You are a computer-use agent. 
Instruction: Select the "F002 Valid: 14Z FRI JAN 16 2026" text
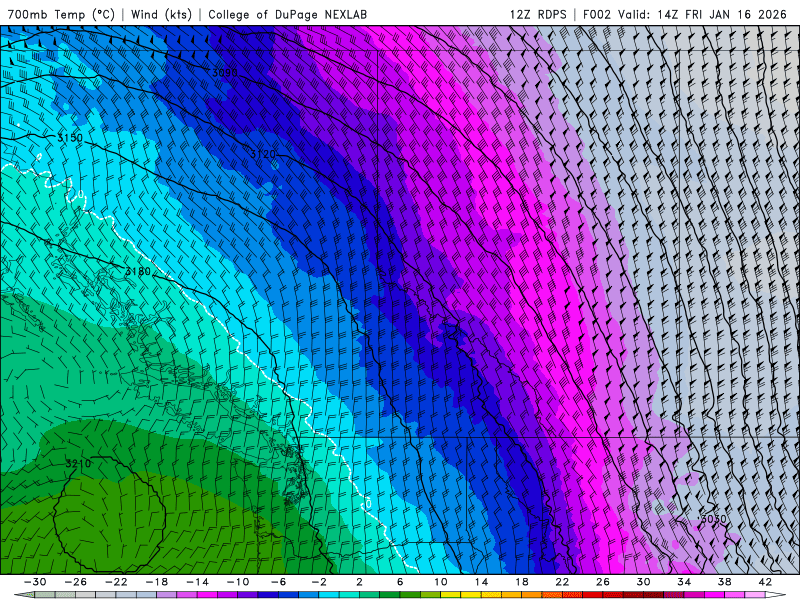click(685, 14)
